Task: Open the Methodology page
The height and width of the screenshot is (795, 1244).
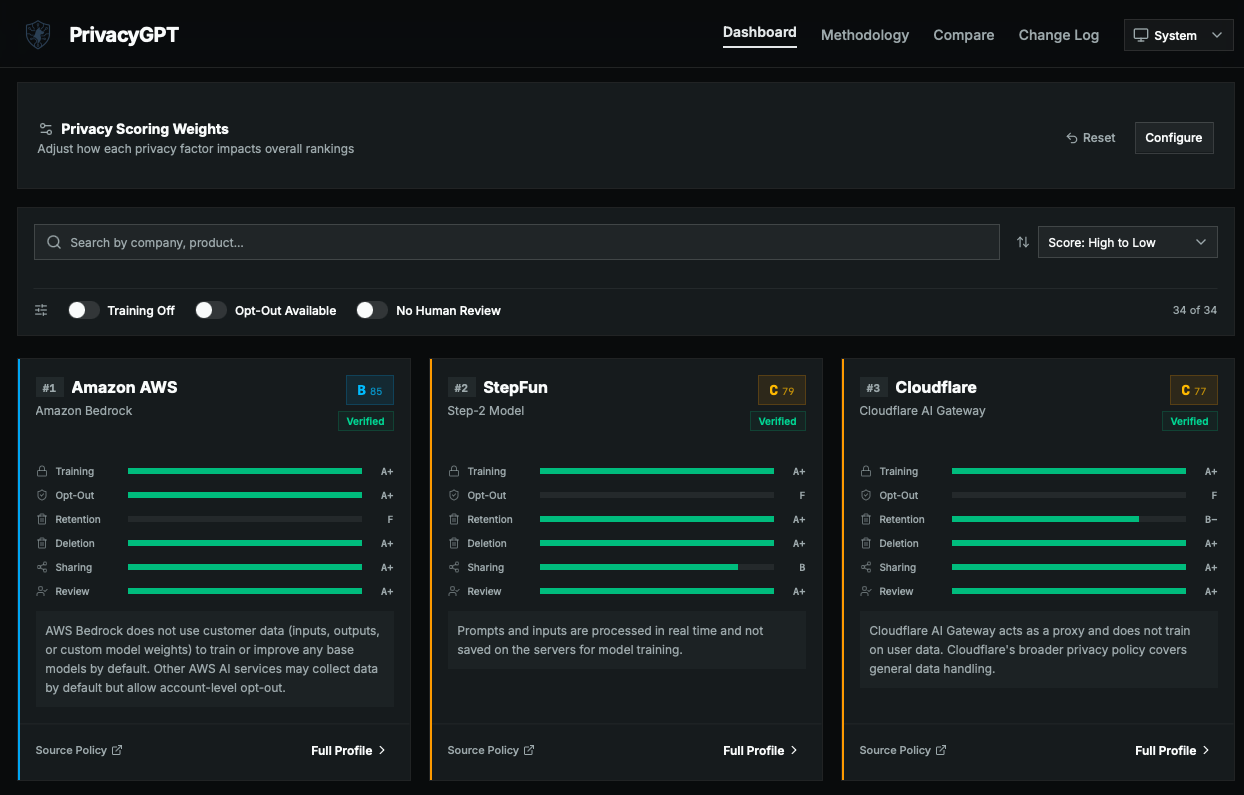Action: point(865,35)
